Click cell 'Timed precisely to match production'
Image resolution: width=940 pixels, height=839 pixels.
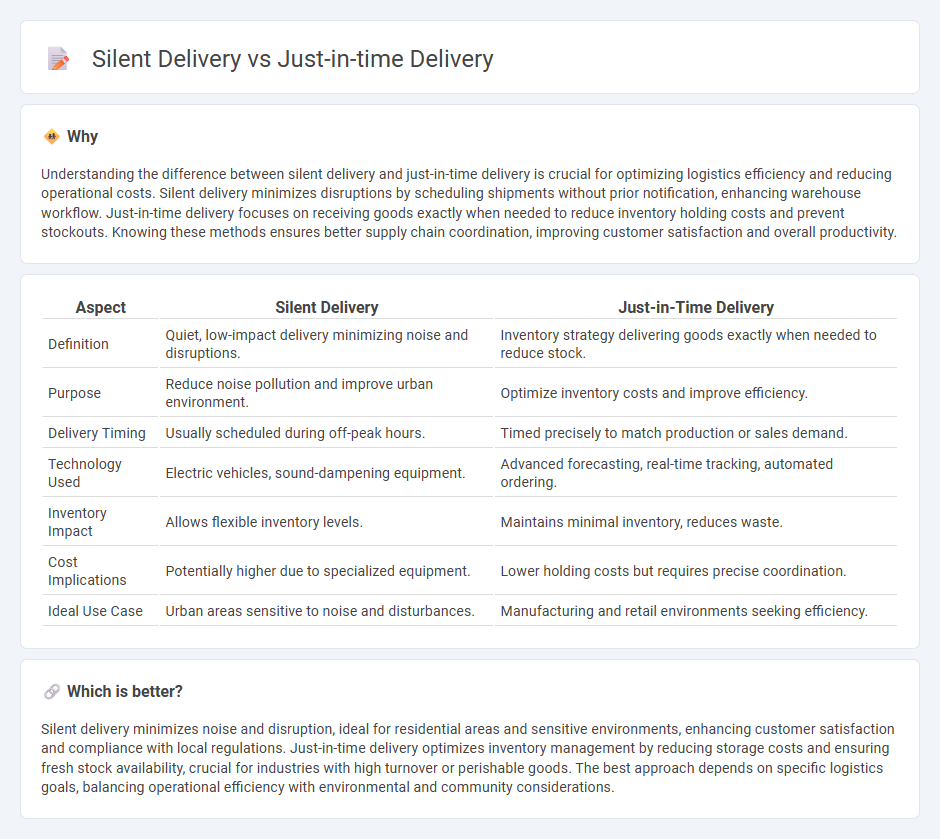coord(696,433)
